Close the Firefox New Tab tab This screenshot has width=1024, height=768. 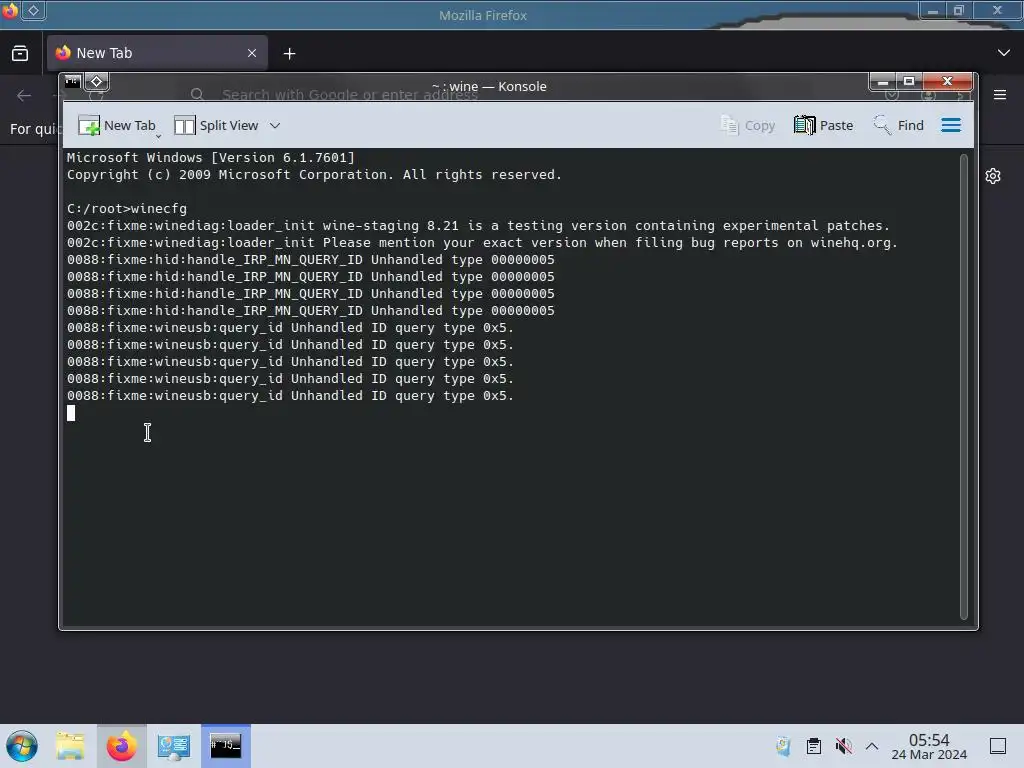252,53
